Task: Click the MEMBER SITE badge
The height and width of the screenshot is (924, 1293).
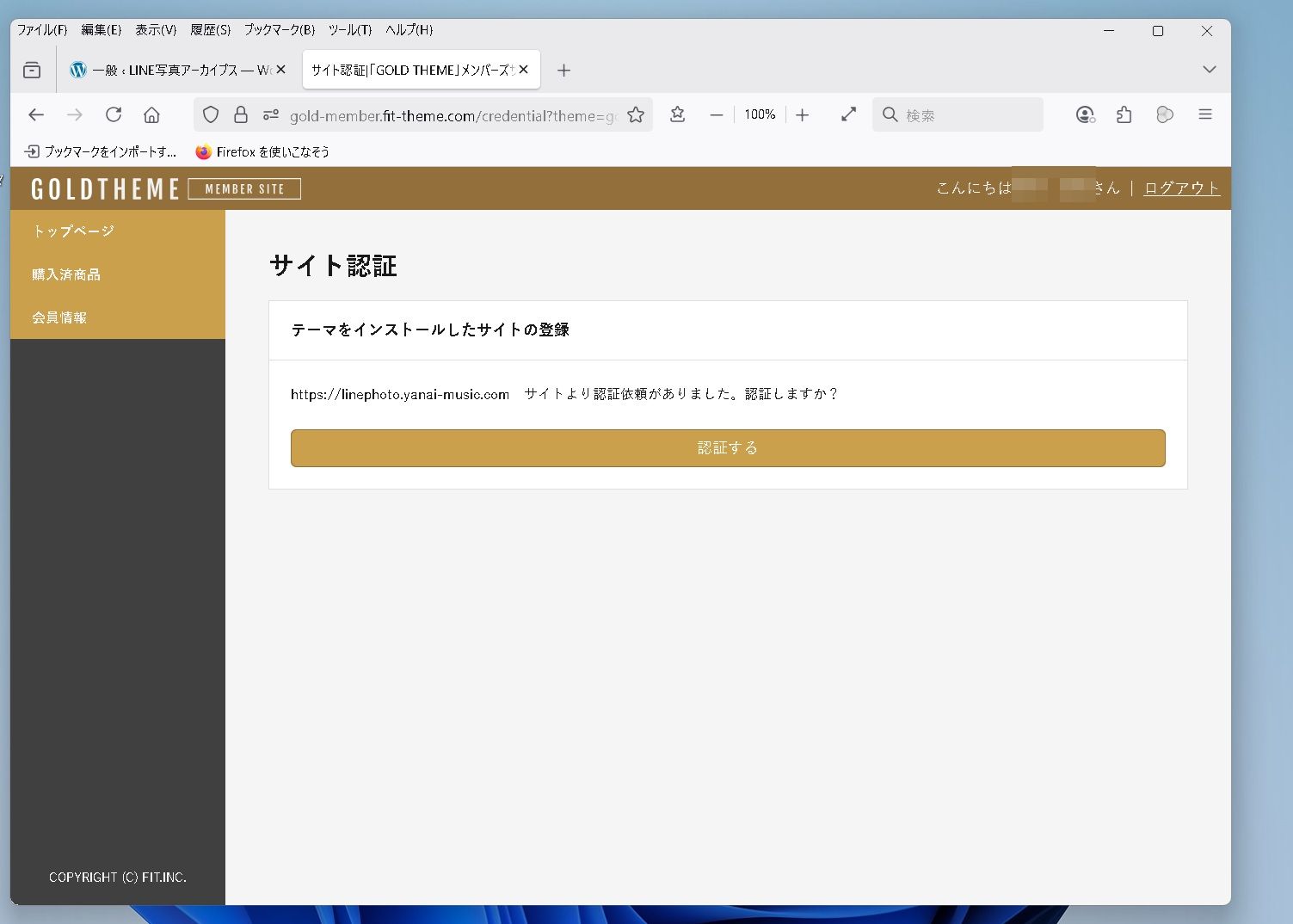Action: (244, 188)
